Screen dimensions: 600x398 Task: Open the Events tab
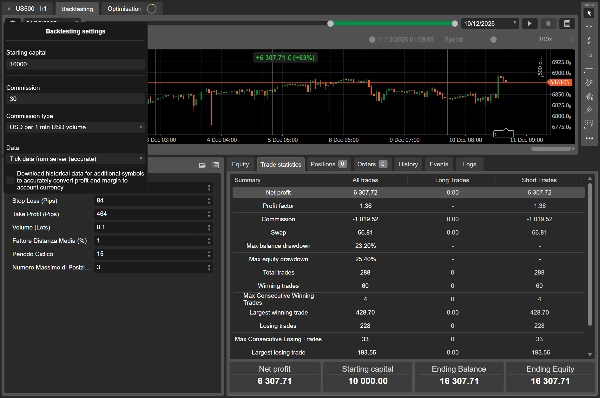pyautogui.click(x=439, y=164)
